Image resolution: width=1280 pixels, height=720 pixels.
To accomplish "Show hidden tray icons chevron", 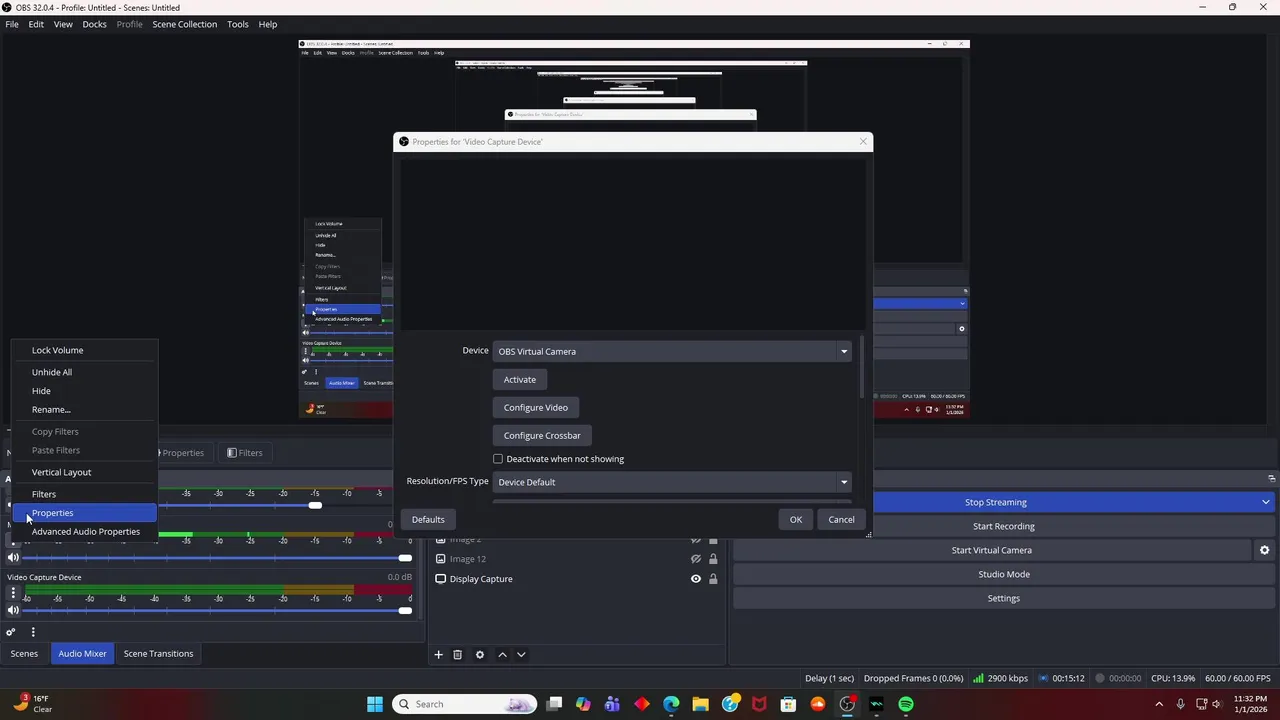I will (x=1159, y=704).
